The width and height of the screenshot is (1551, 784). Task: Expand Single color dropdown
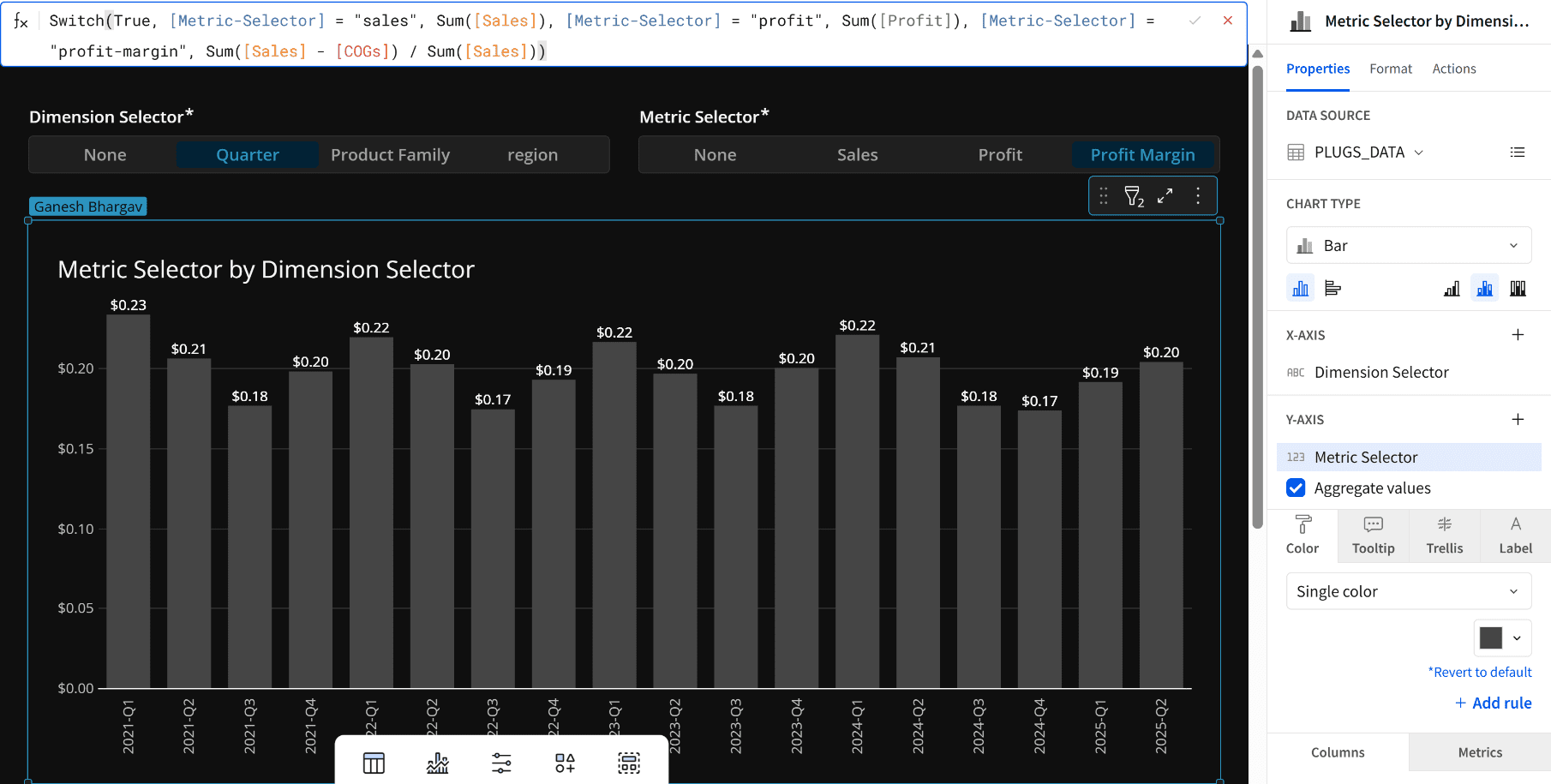click(x=1409, y=592)
